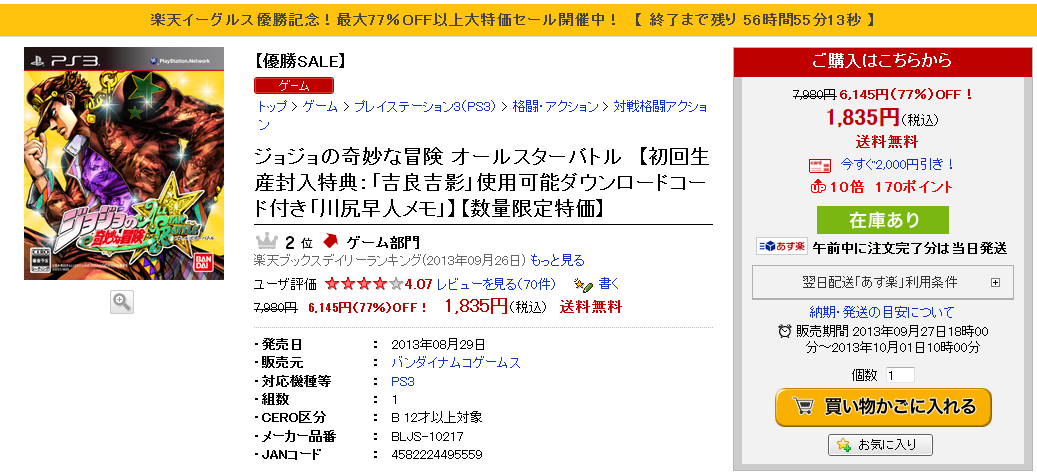Click the red arrow next to ゲーム部門
This screenshot has height=476, width=1037.
click(x=330, y=241)
